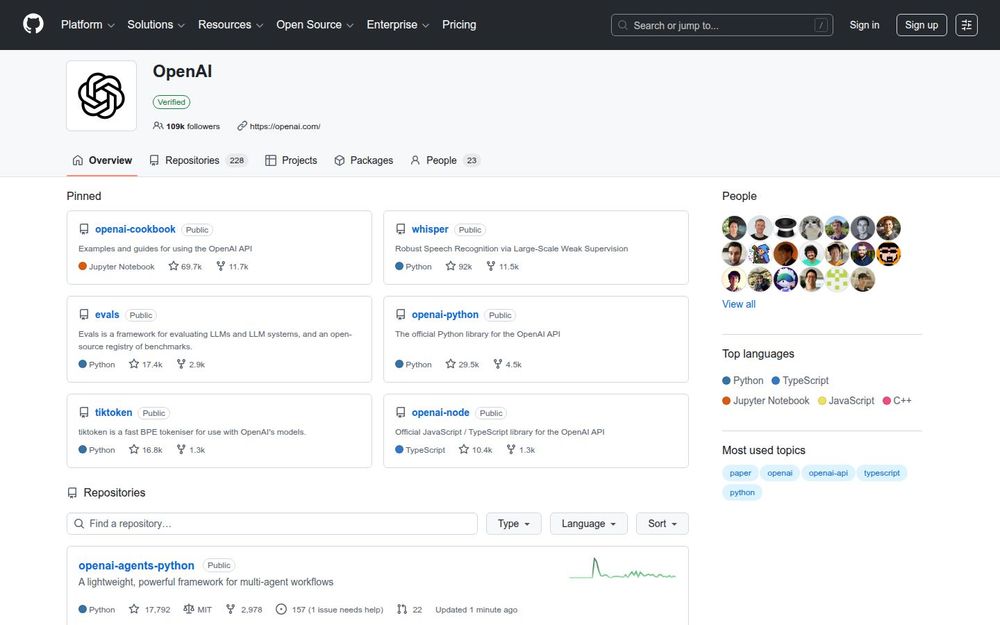Click the typescript topic tag

[881, 473]
